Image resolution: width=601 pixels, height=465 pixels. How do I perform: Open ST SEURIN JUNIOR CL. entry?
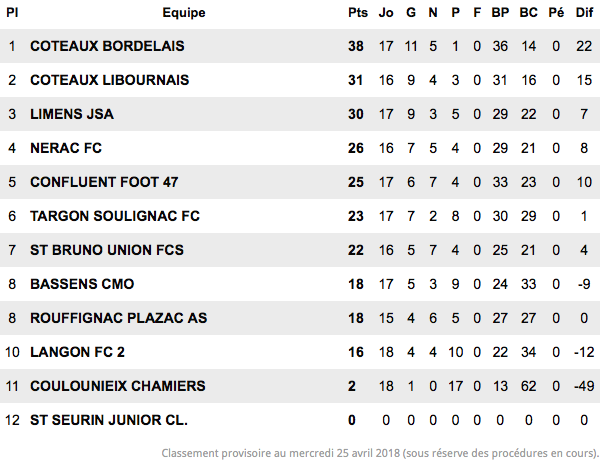pos(109,420)
